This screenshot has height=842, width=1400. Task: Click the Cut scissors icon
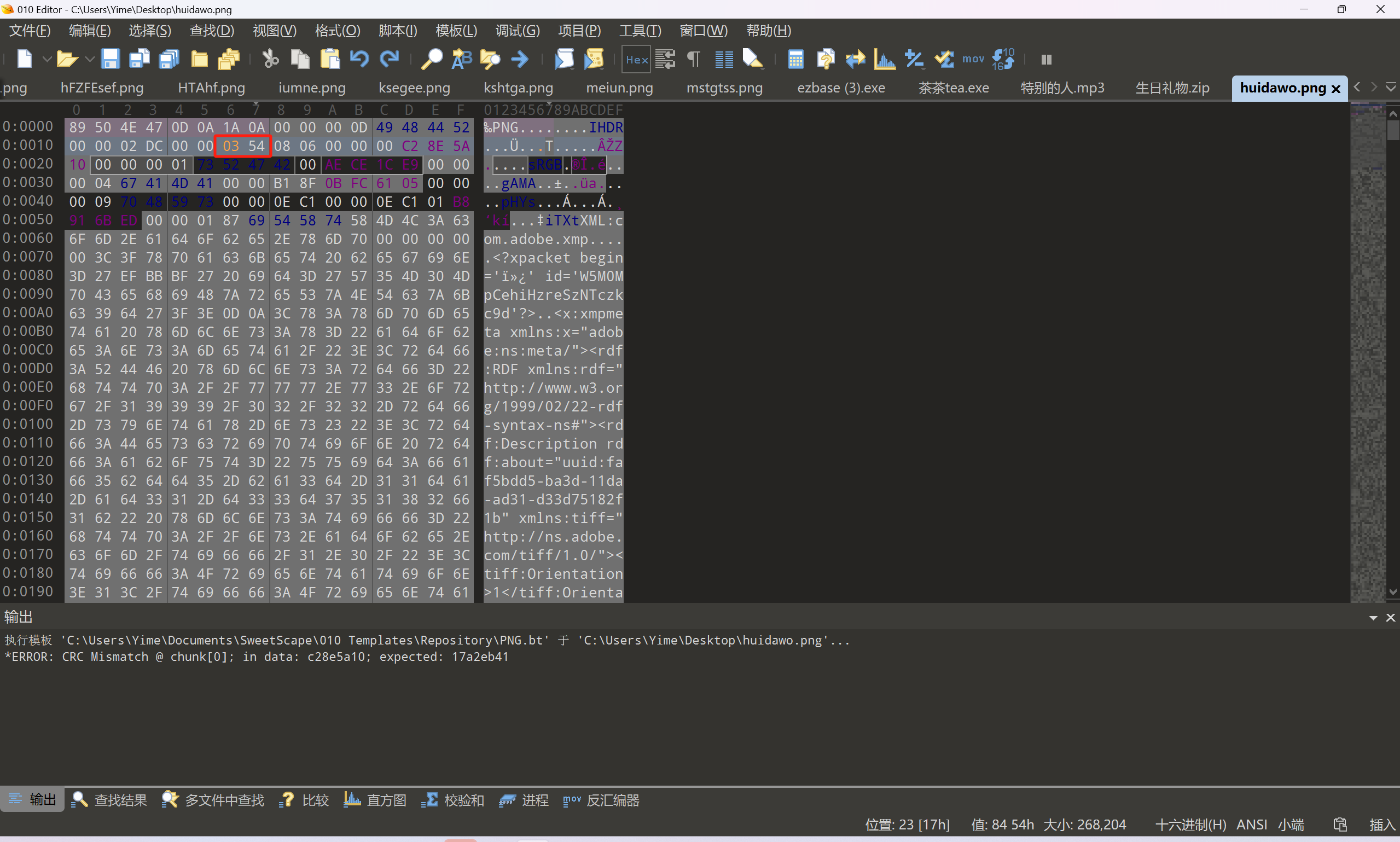pos(271,59)
